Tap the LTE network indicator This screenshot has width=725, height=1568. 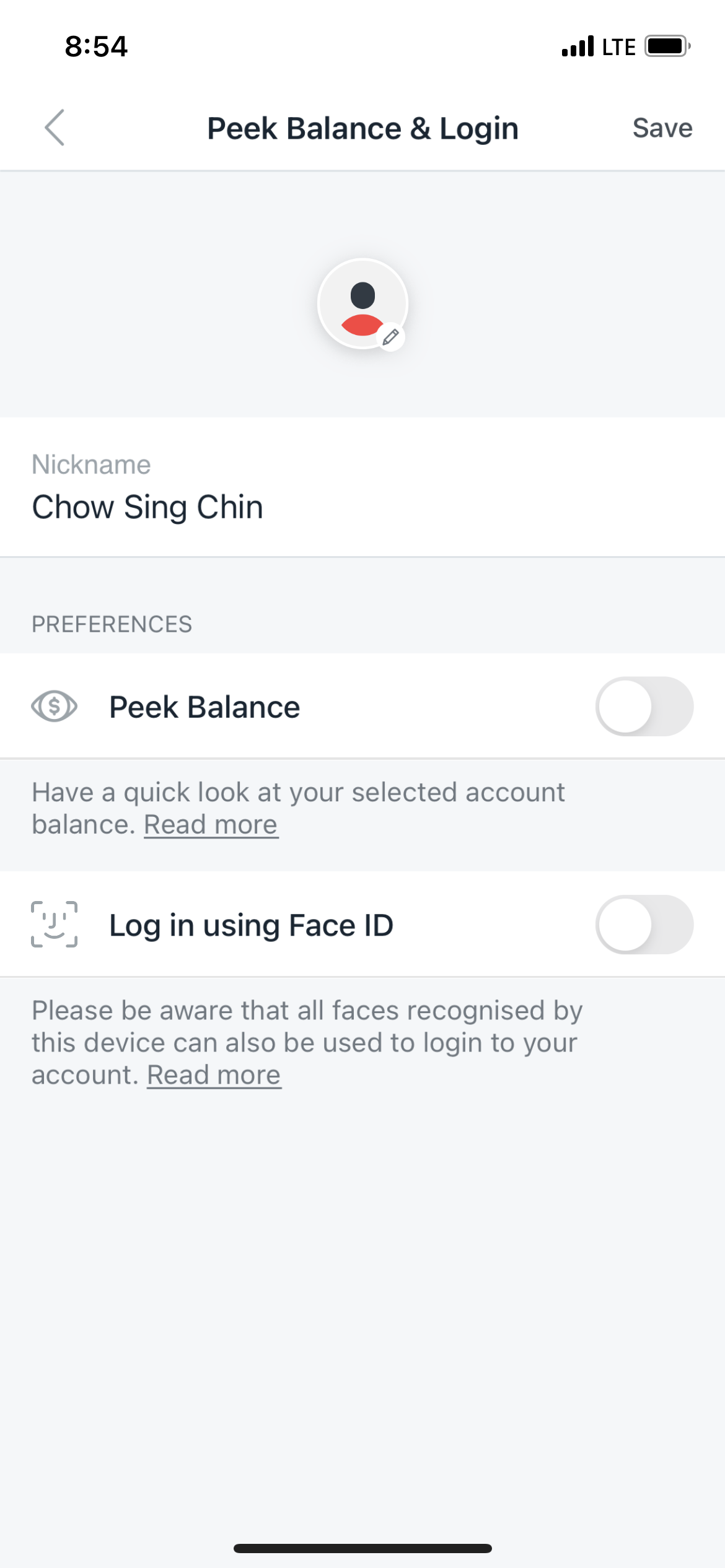[618, 47]
